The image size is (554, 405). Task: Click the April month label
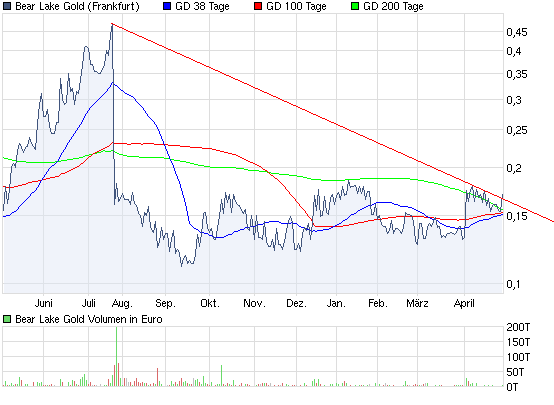click(x=464, y=304)
